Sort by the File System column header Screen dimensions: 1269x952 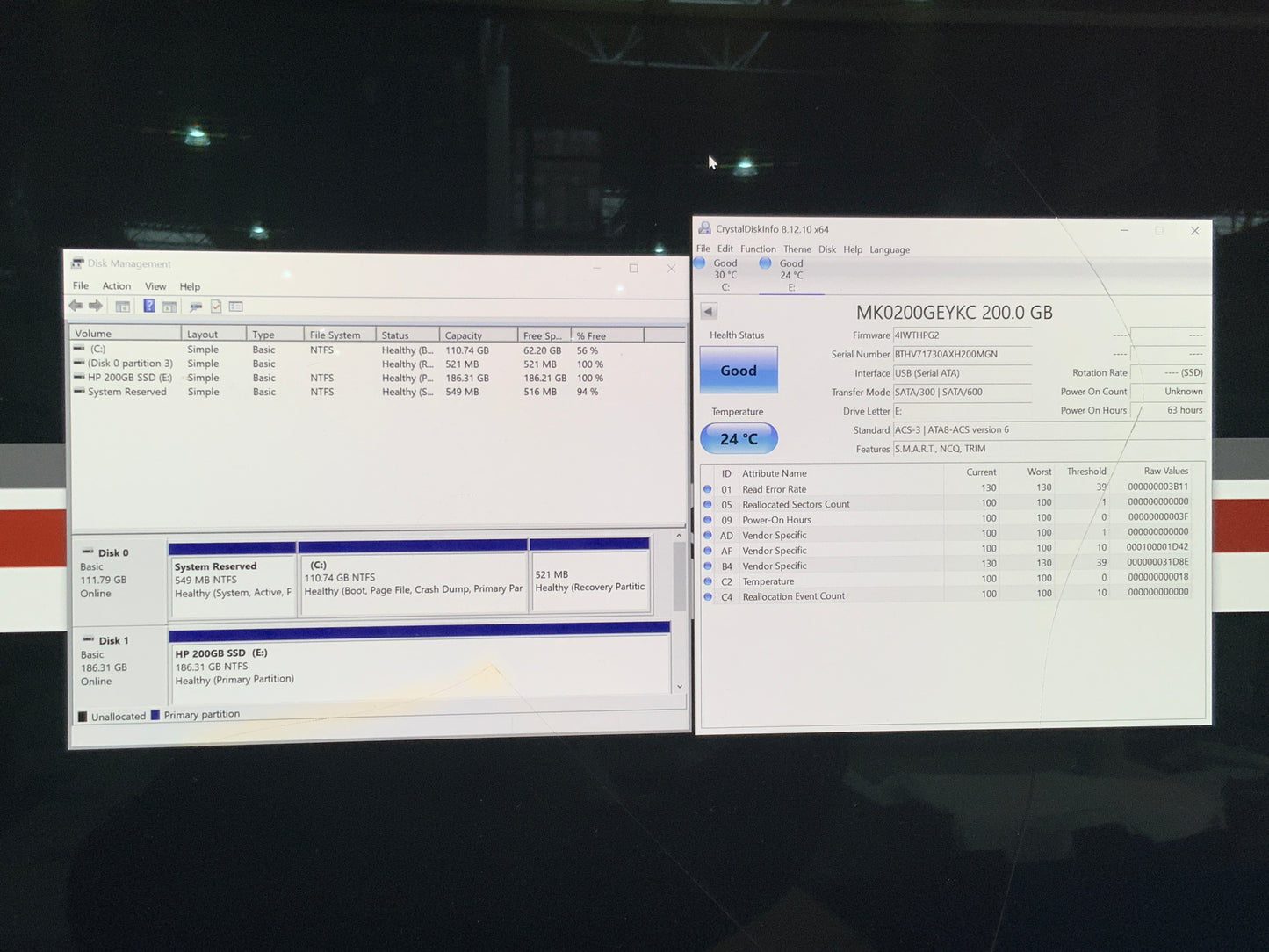pyautogui.click(x=340, y=335)
